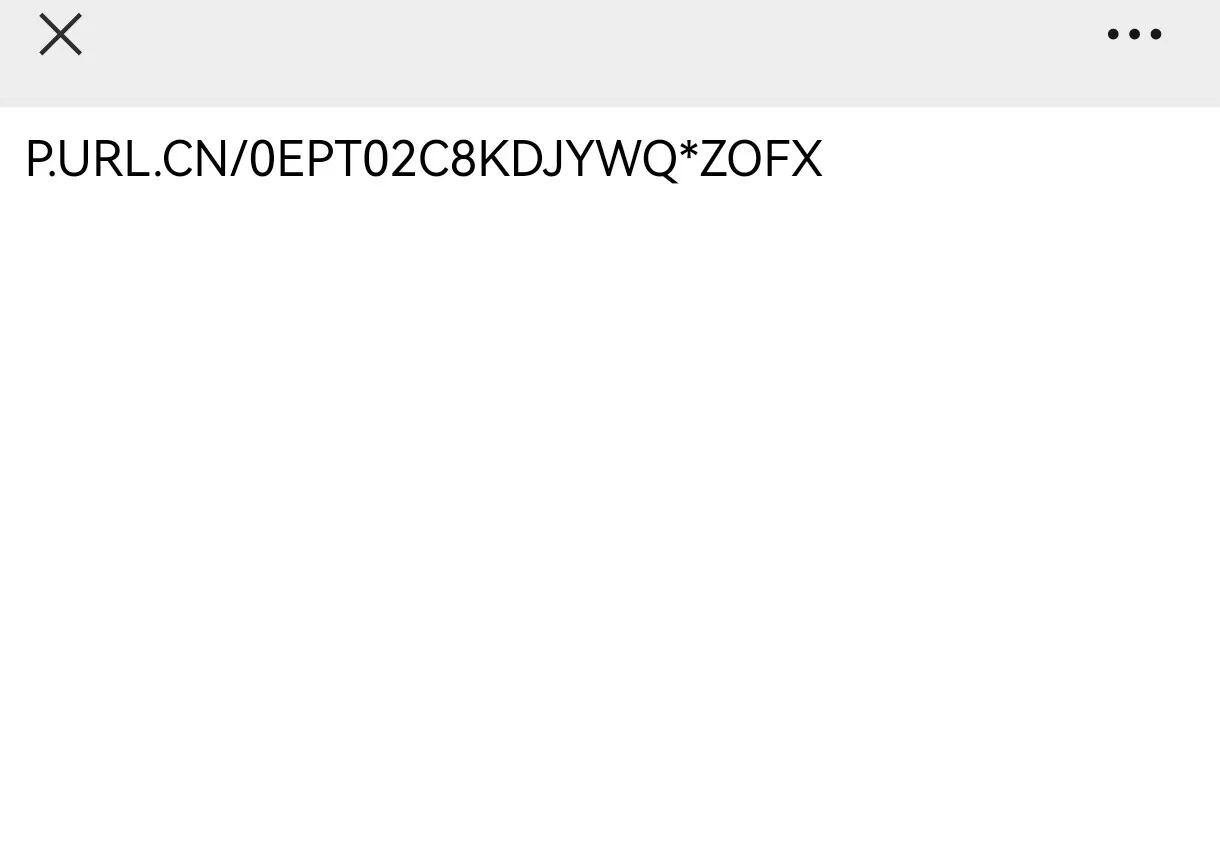
Task: Click the leftmost dot of the more icon
Action: (x=1113, y=34)
